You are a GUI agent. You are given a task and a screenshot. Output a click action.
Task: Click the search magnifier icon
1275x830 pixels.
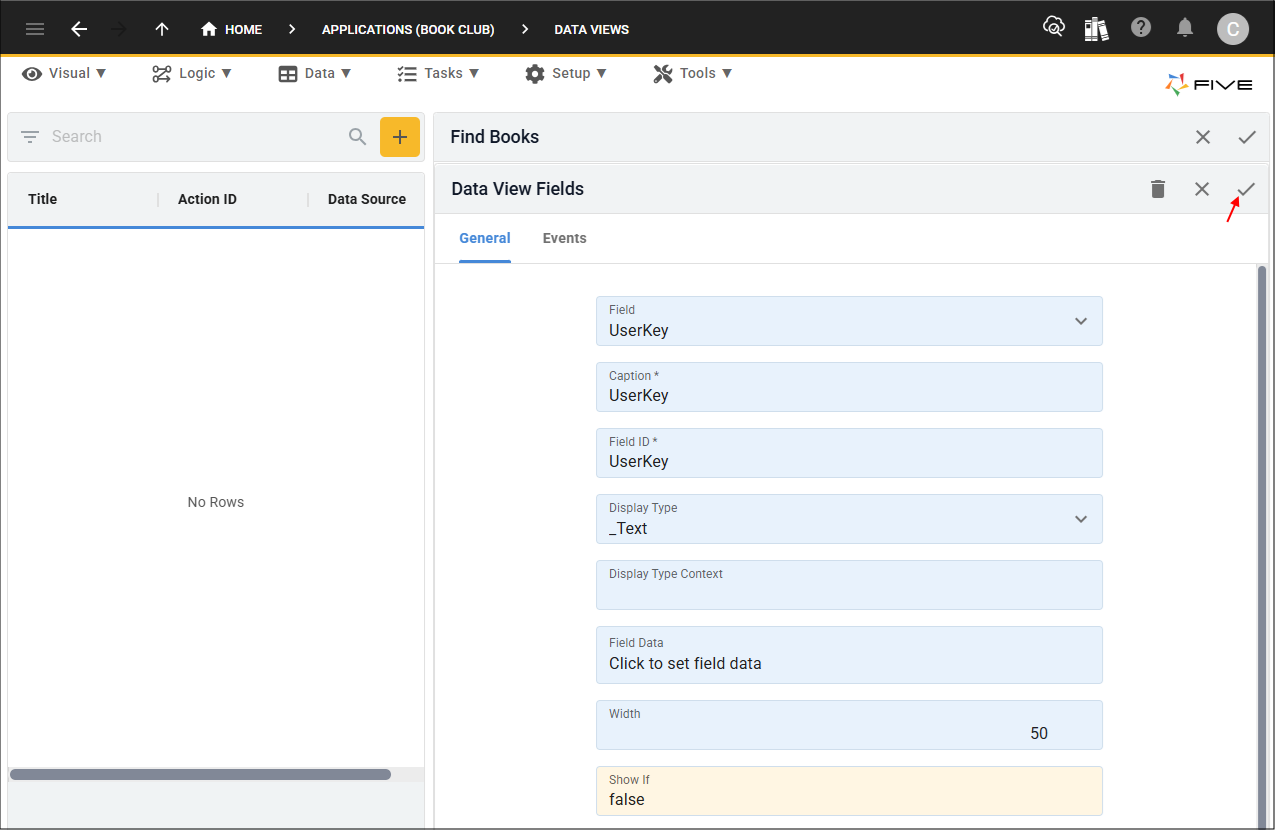click(358, 137)
